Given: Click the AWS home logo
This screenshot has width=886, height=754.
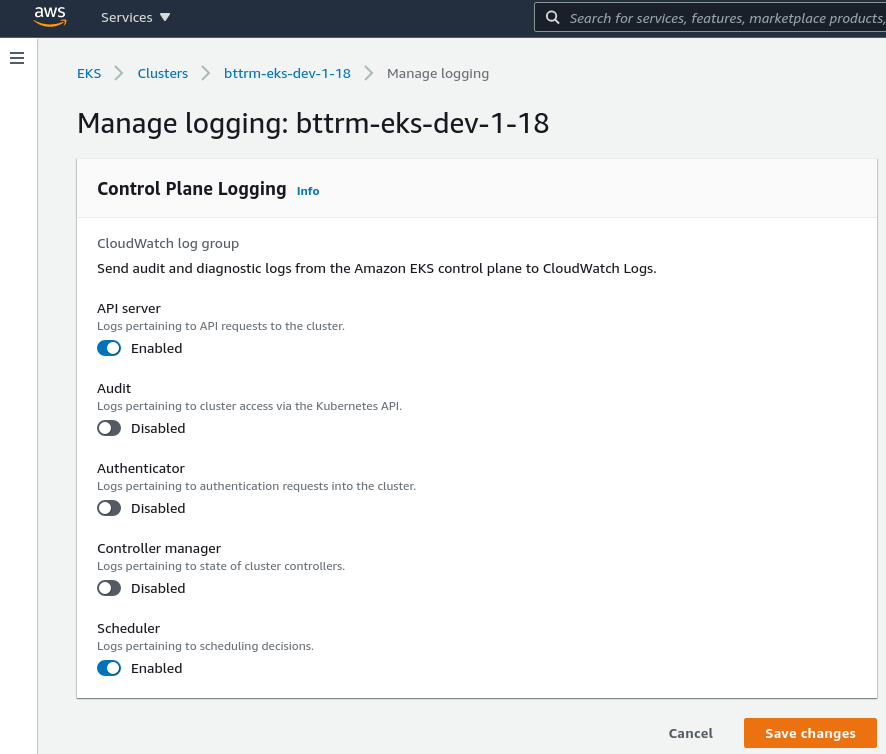Looking at the screenshot, I should [x=50, y=17].
